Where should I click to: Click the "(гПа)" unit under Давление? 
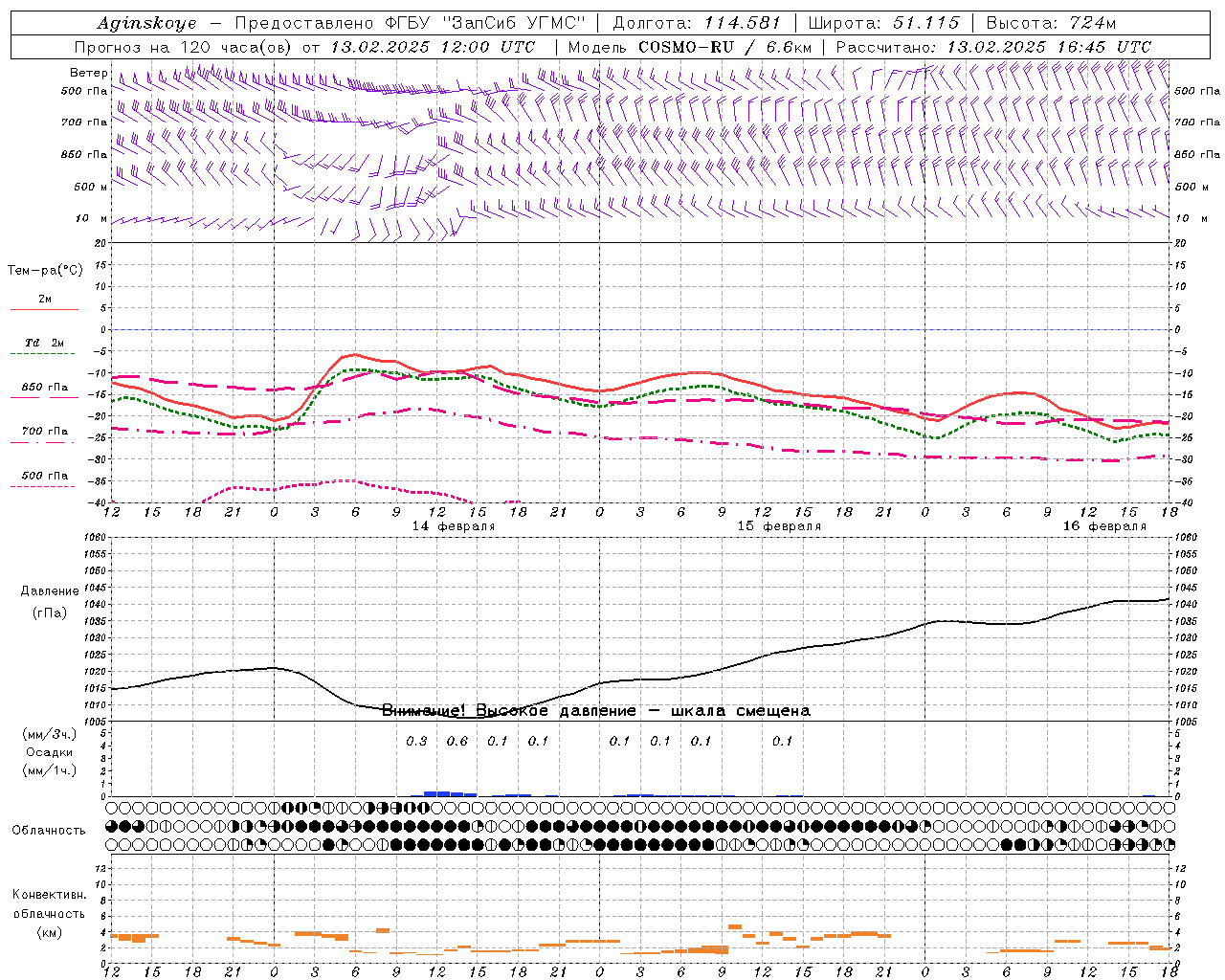[49, 613]
